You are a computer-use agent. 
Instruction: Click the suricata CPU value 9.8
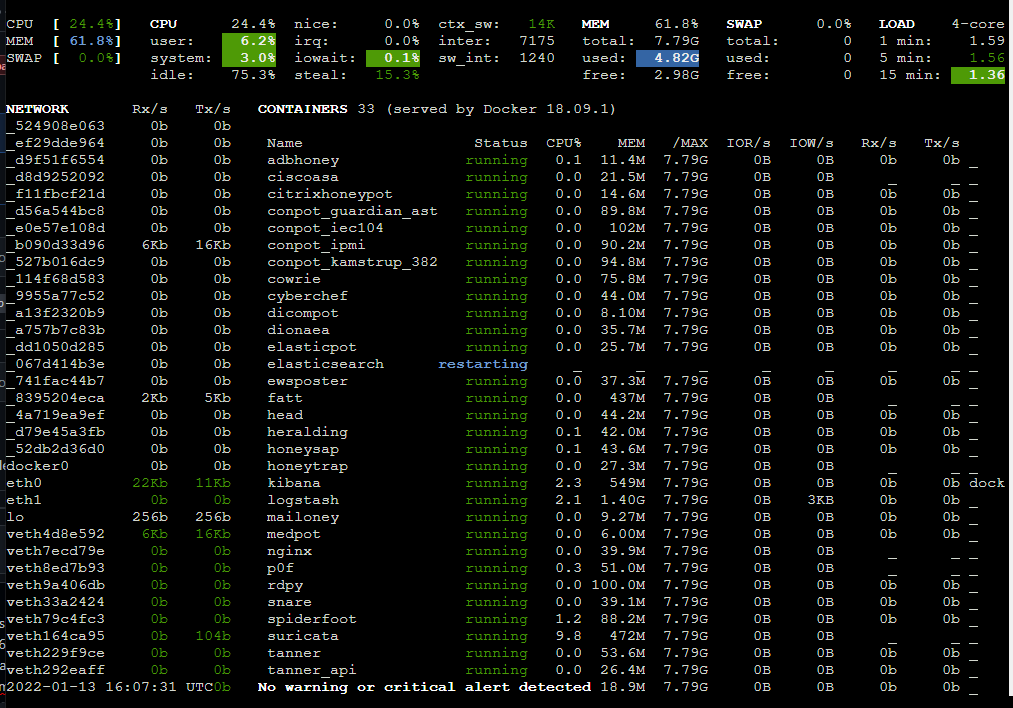click(569, 636)
